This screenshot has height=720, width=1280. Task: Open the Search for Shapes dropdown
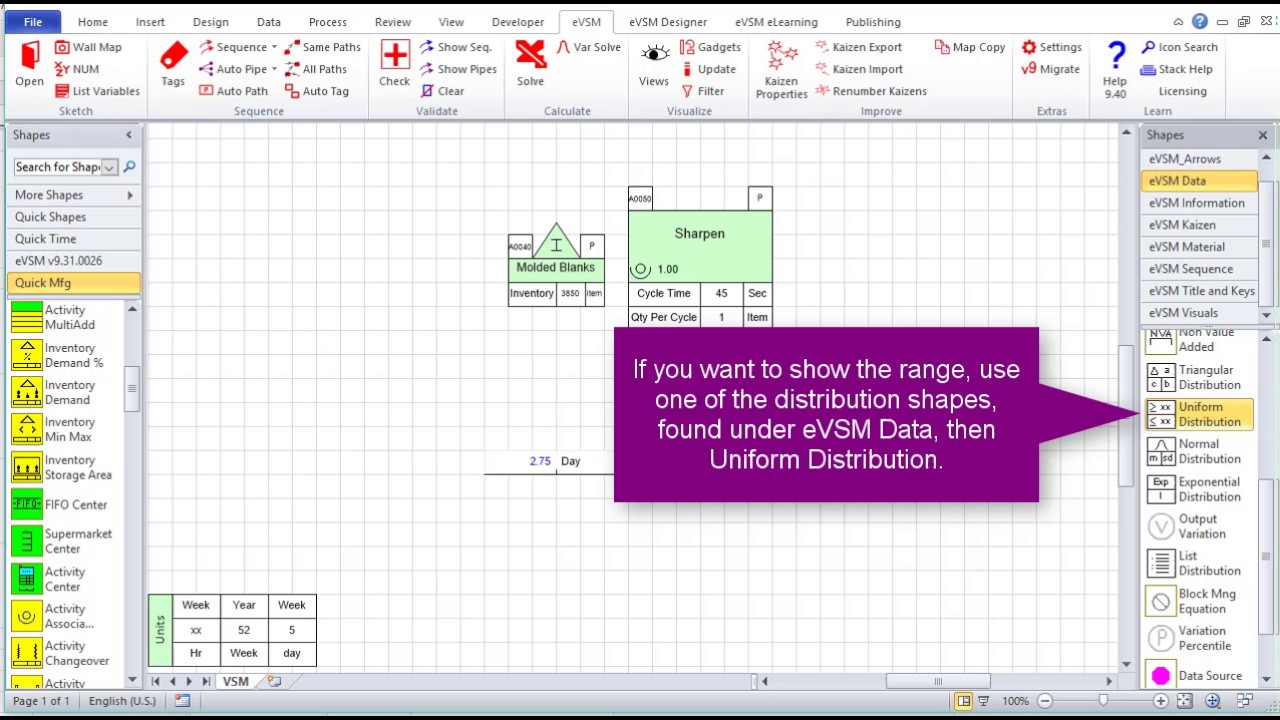pos(109,167)
